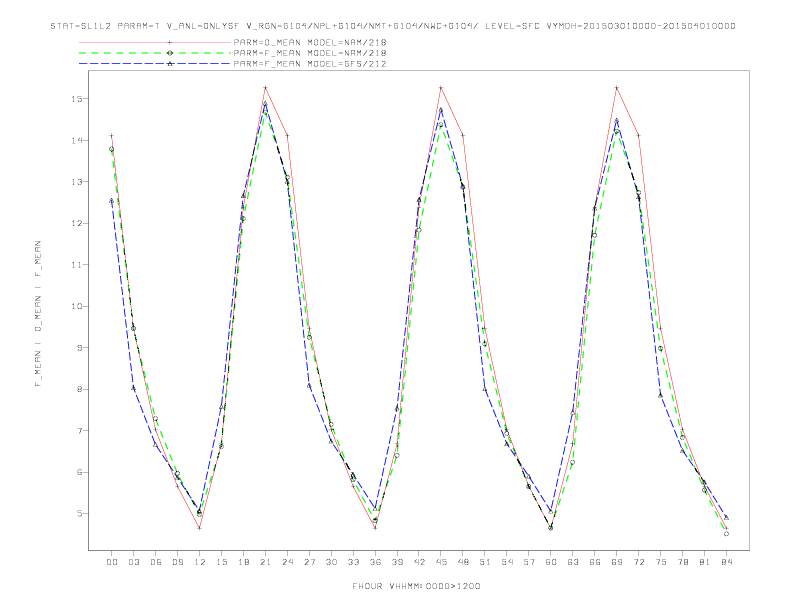The image size is (792, 612).
Task: Click the x-axis label FHOUR VHHMM:0000>1200
Action: 416,586
